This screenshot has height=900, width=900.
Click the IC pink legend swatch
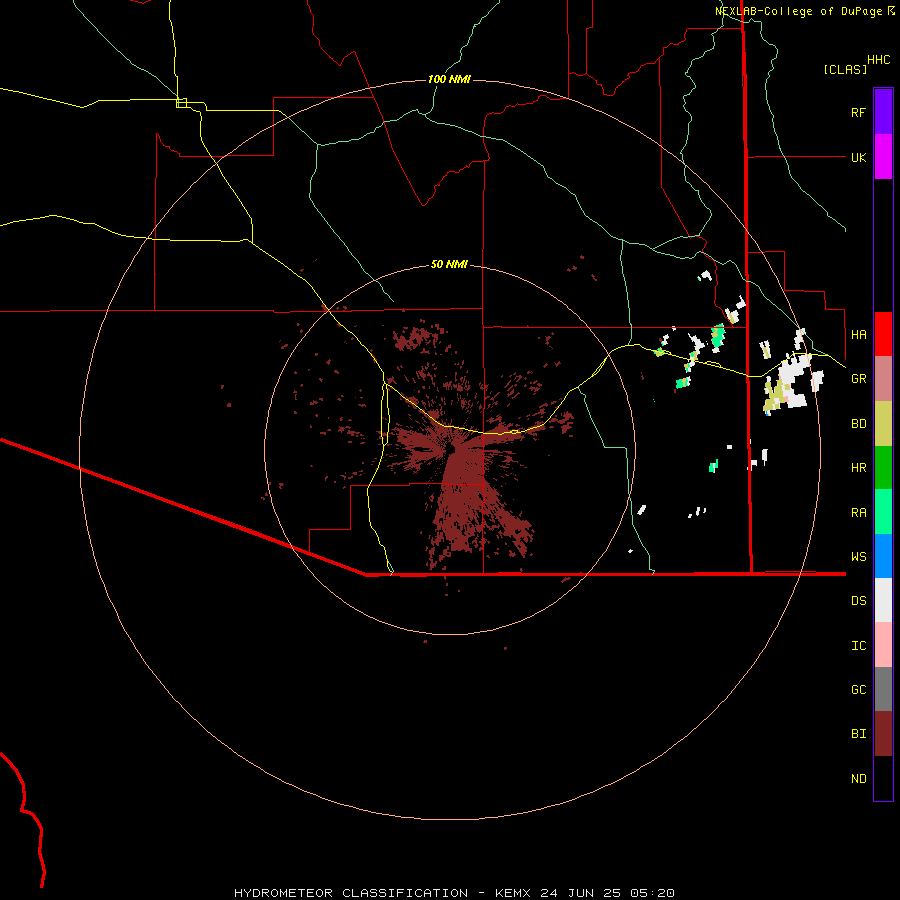coord(883,645)
